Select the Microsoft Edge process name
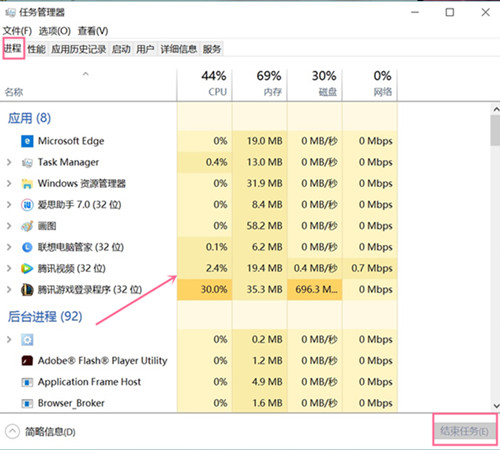This screenshot has width=500, height=450. coord(71,141)
